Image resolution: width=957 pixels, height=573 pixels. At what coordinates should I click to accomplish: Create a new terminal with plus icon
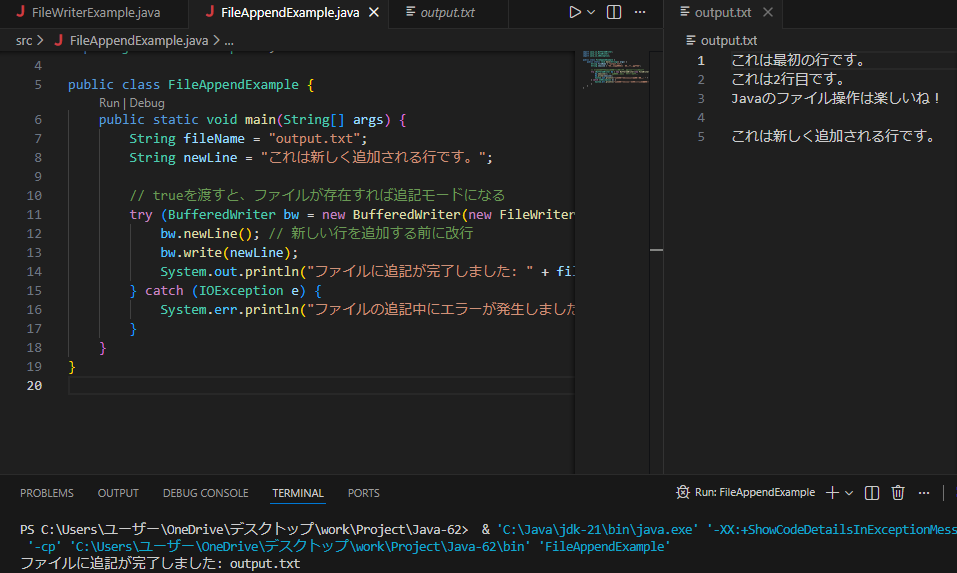tap(832, 492)
